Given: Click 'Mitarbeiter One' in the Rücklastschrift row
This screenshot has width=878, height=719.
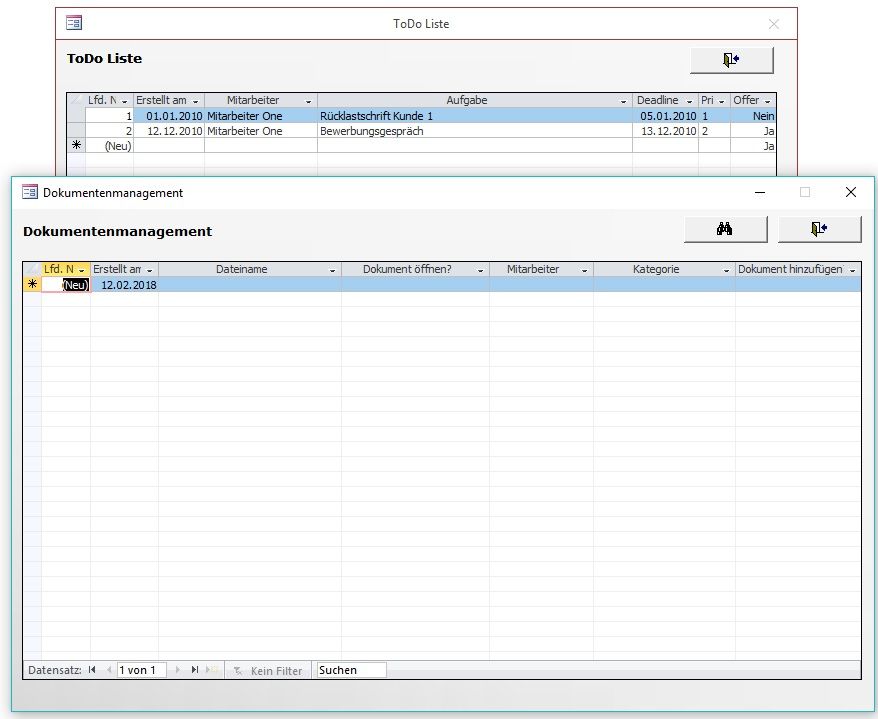Looking at the screenshot, I should click(x=261, y=116).
